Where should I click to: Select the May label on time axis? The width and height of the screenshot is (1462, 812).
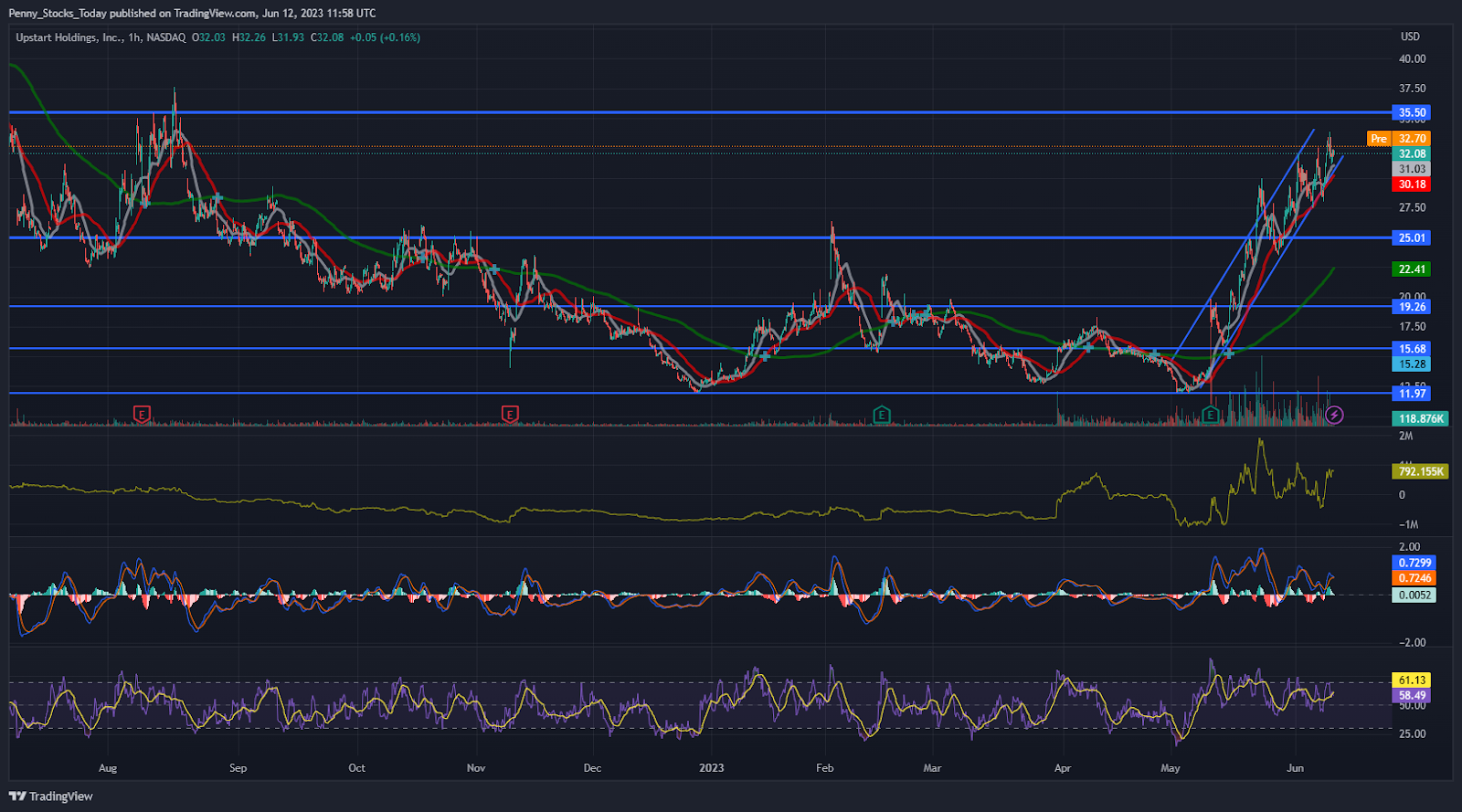pos(1171,768)
